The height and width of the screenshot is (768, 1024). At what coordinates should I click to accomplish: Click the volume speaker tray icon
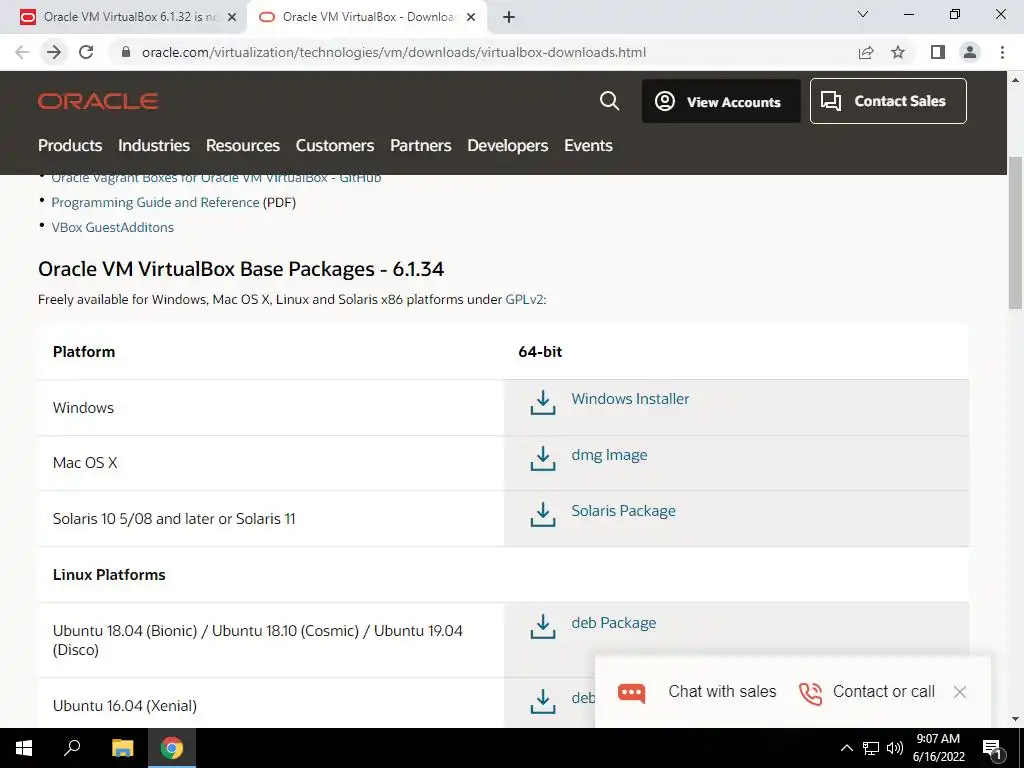895,748
